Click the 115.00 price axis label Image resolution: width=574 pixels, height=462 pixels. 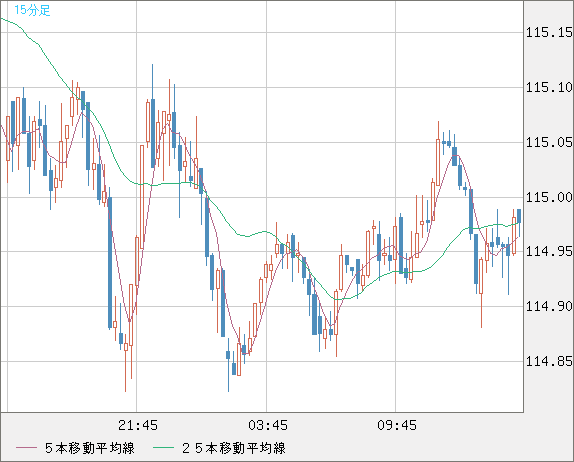tap(549, 197)
